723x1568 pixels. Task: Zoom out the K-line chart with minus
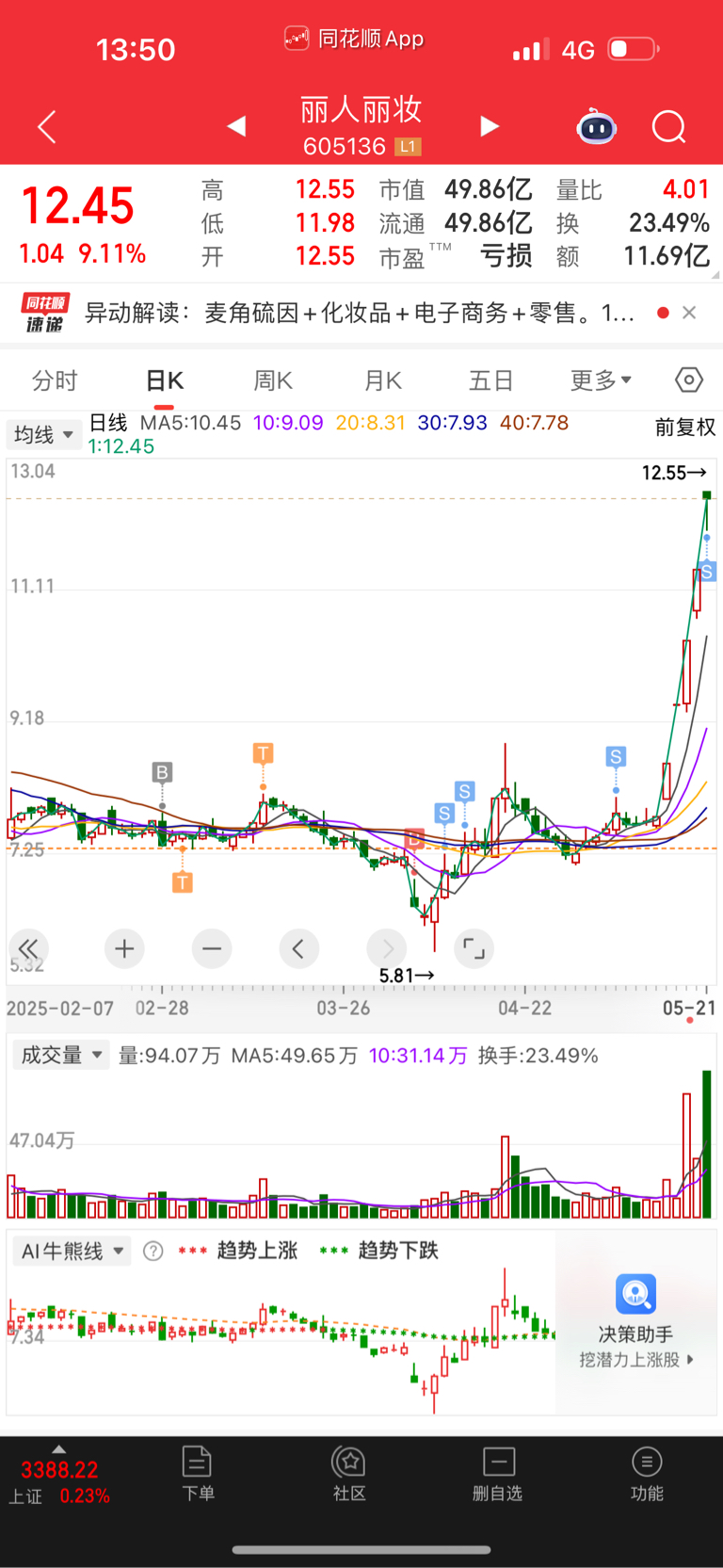tap(212, 948)
